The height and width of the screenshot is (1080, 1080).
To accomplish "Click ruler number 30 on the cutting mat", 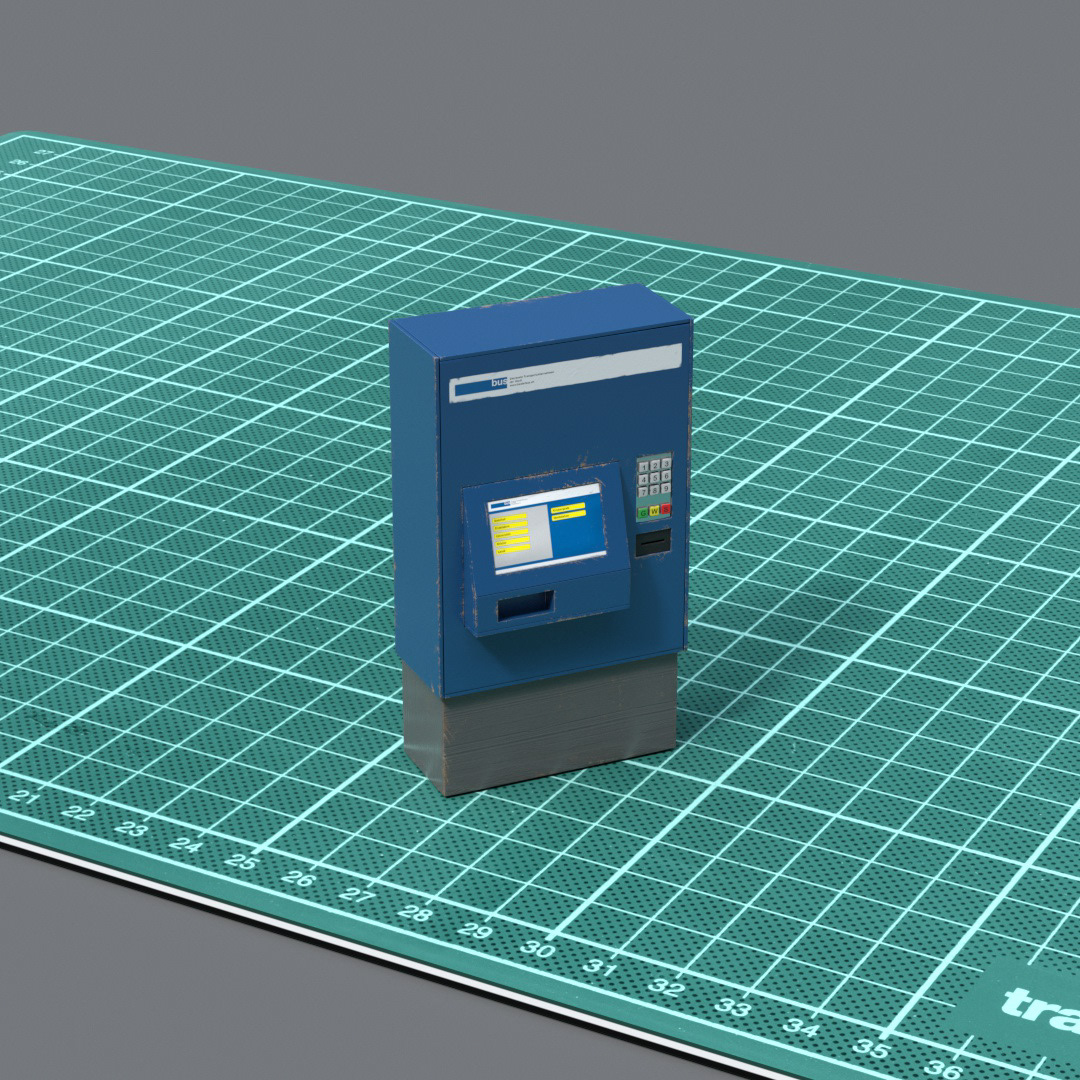I will point(537,949).
